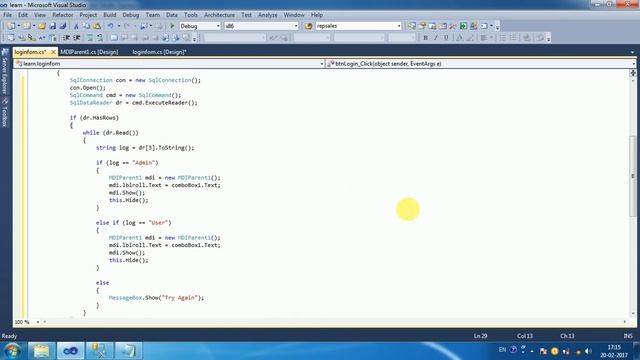This screenshot has height=360, width=640.
Task: Open the Architecture menu
Action: 219,15
